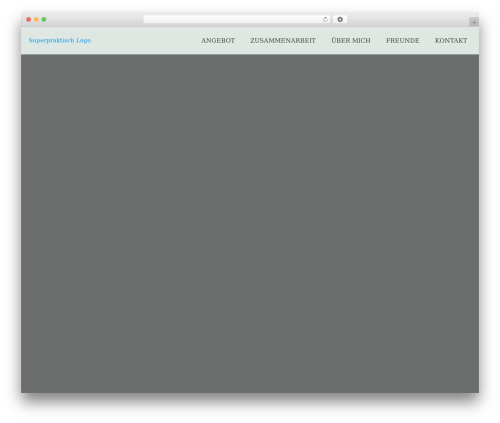The image size is (500, 423).
Task: Open the FREUNDE navigation link
Action: pos(403,40)
